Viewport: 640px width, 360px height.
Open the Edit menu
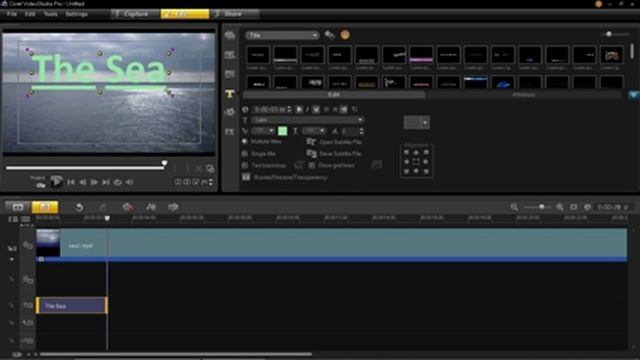point(30,14)
